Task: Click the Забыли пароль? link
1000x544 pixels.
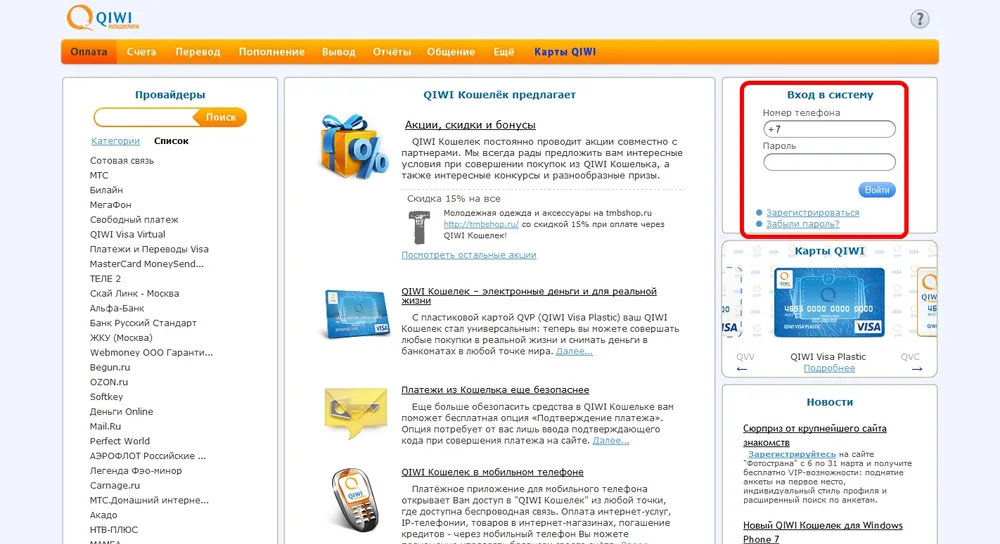Action: click(x=802, y=224)
